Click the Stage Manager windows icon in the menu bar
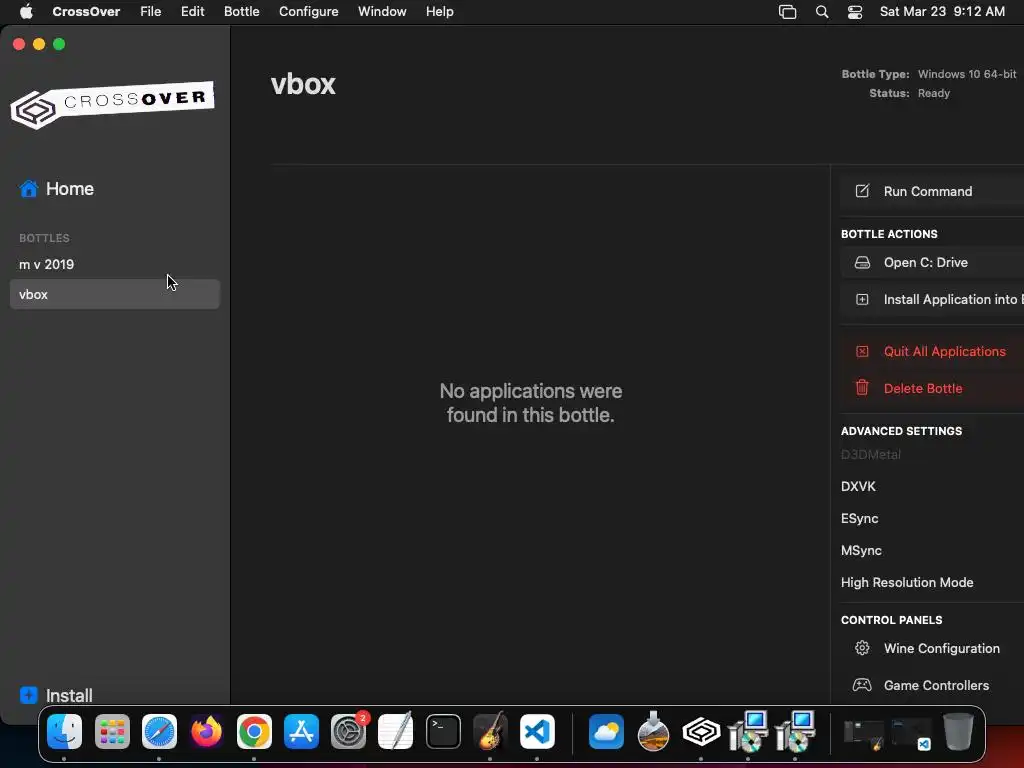The height and width of the screenshot is (768, 1024). point(788,12)
